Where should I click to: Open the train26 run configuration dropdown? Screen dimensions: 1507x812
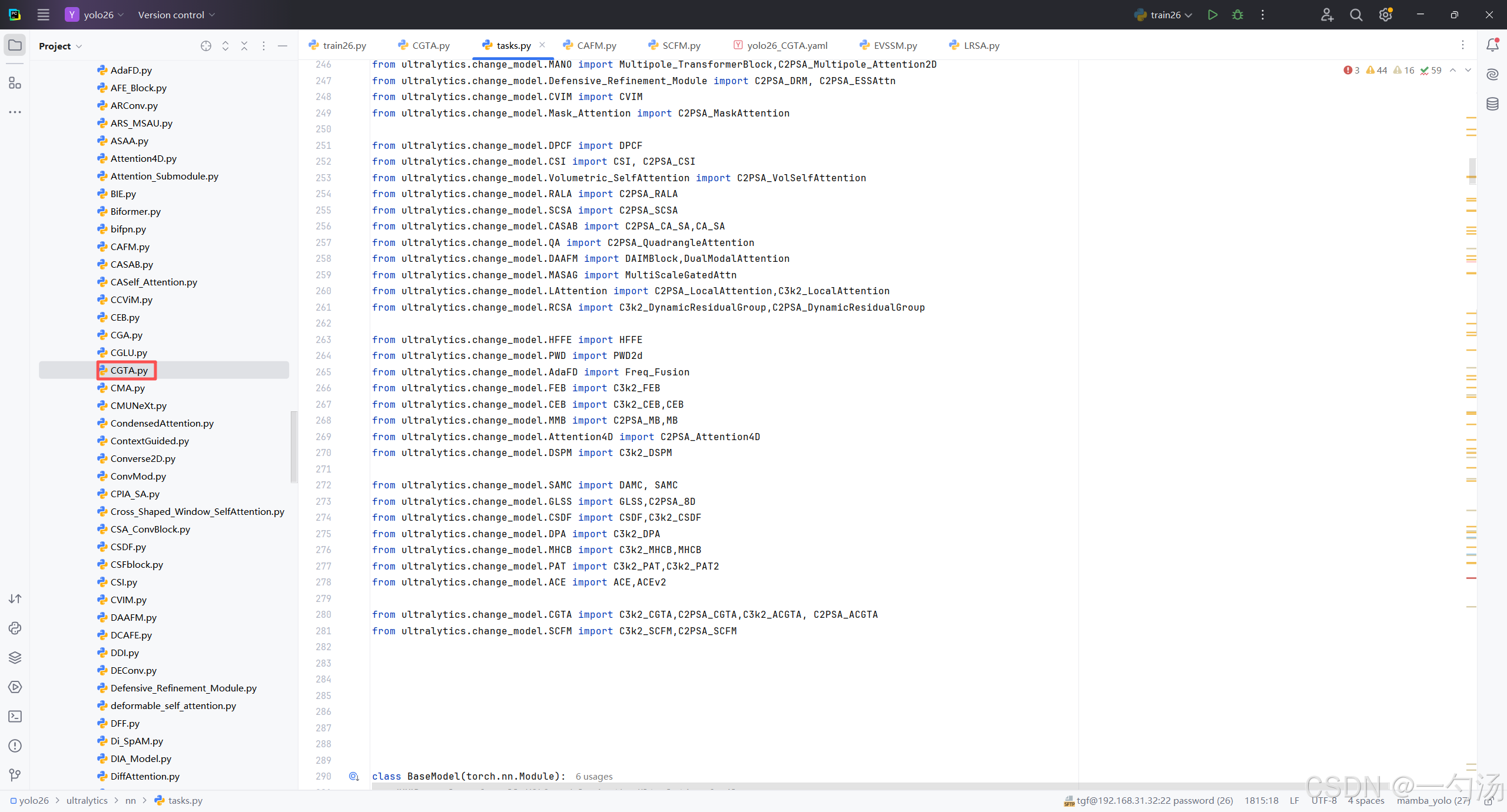1164,15
